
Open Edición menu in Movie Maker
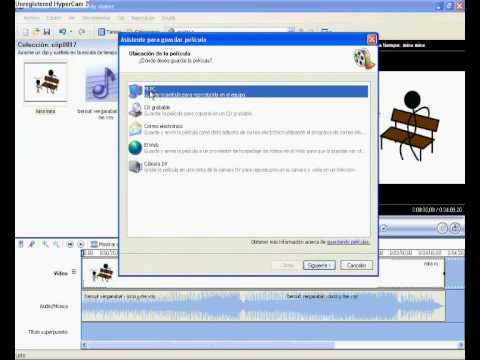click(x=54, y=18)
